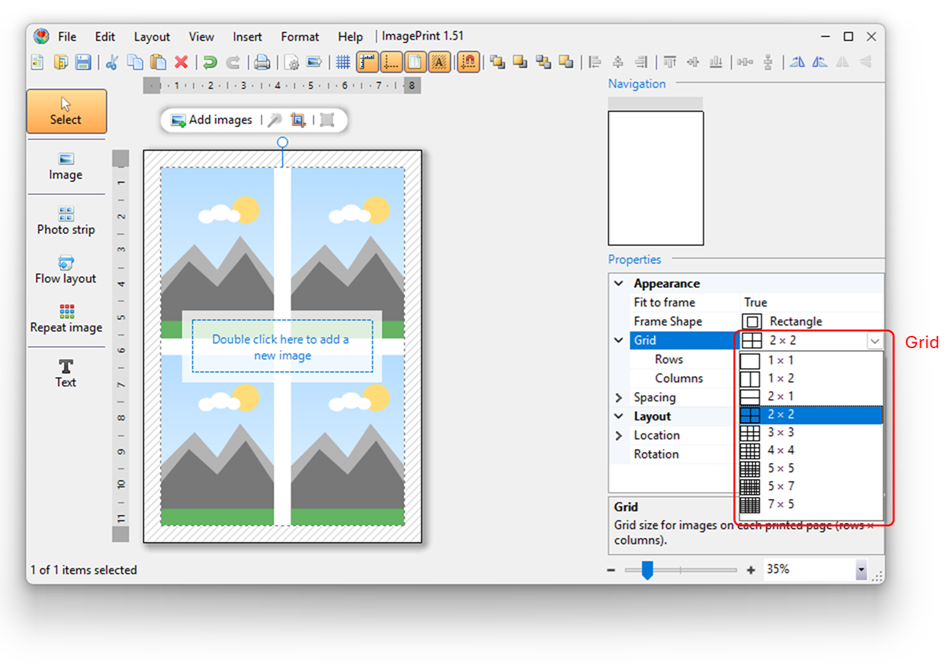Click the zoom slider handle
Viewport: 948px width, 662px height.
tap(647, 570)
